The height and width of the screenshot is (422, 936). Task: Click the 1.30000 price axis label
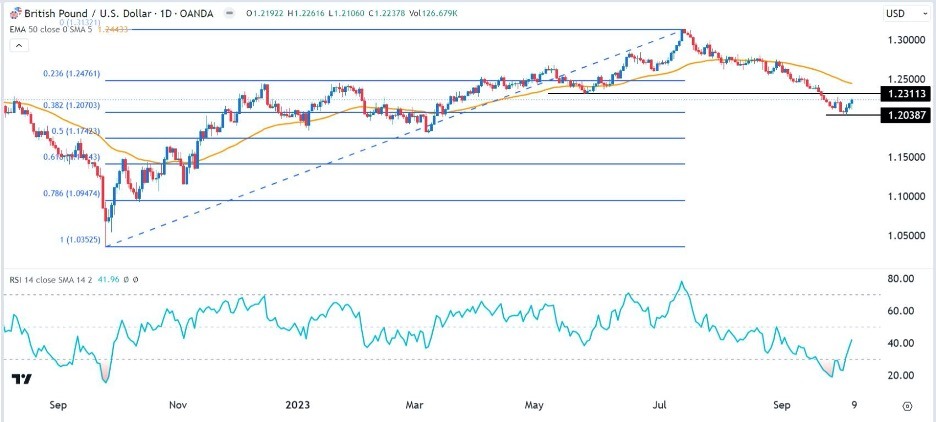pos(903,40)
